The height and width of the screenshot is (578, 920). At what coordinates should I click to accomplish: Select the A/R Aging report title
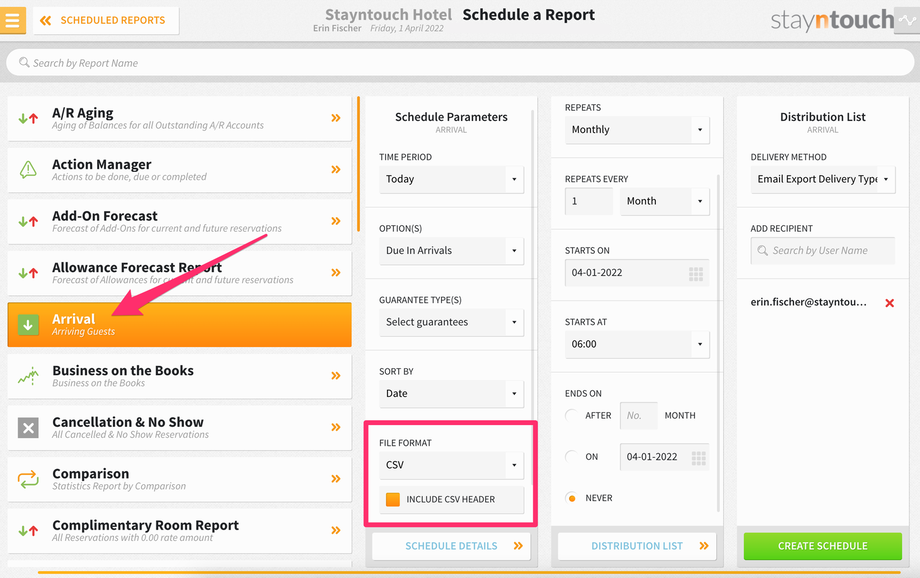pos(83,113)
